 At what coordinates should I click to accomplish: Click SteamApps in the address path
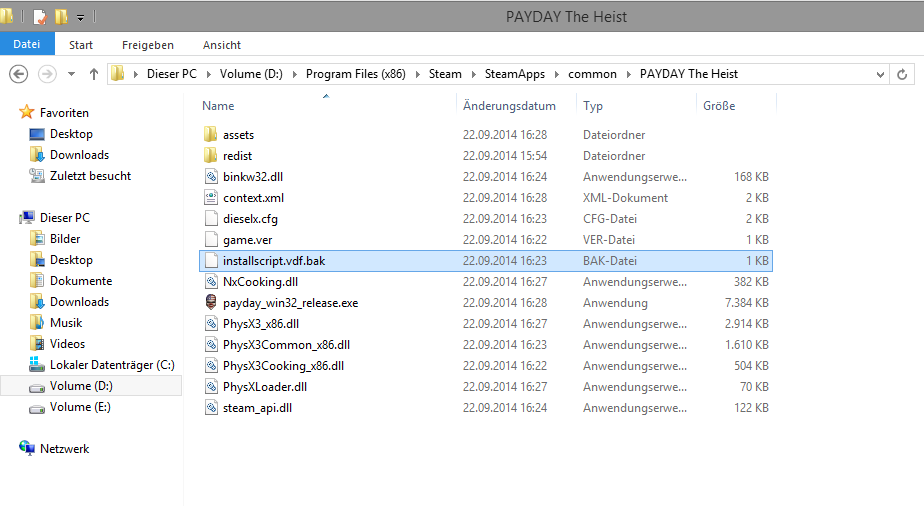(514, 74)
